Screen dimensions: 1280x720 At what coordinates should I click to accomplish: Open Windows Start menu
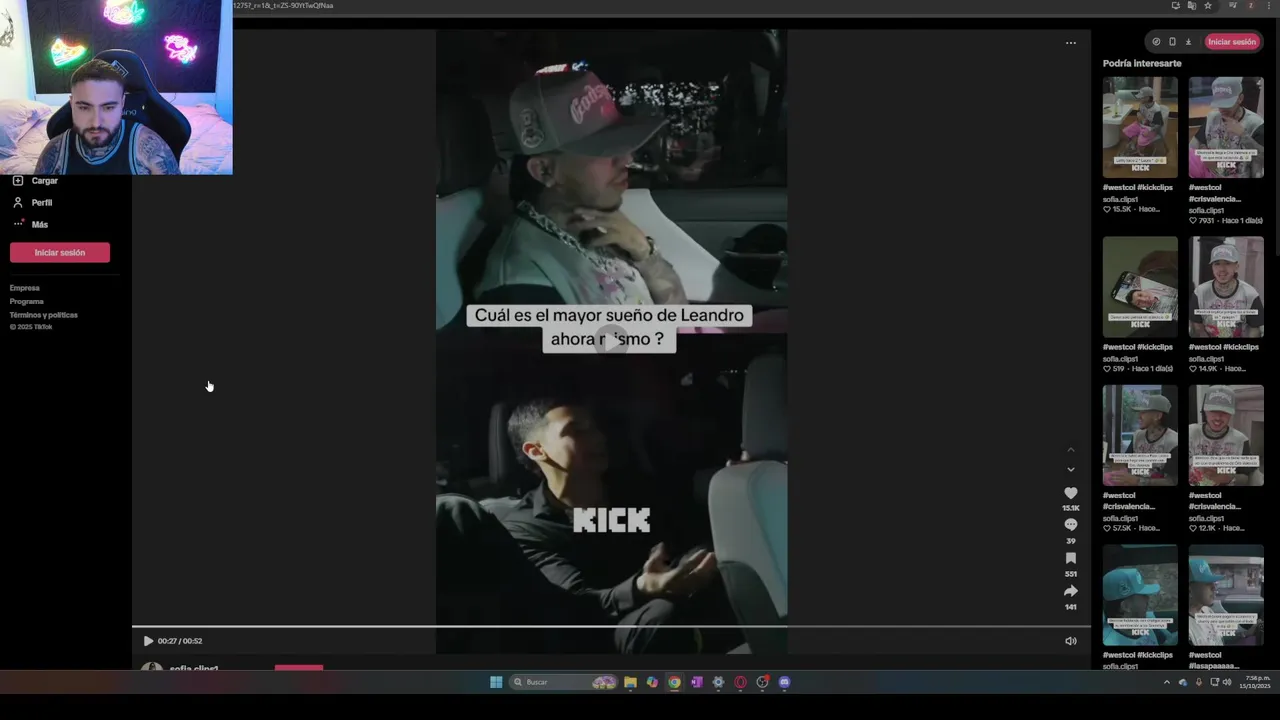(x=496, y=682)
